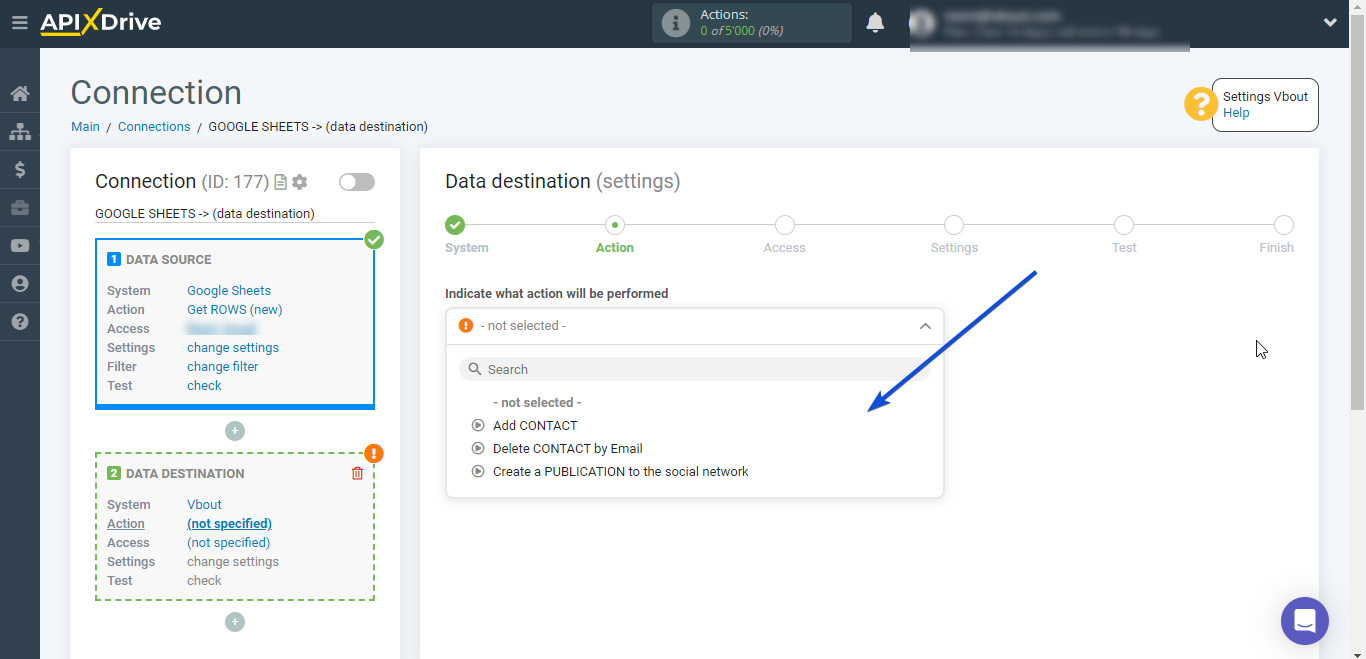Viewport: 1366px width, 659px height.
Task: Click Action (not specified) link
Action: (229, 524)
